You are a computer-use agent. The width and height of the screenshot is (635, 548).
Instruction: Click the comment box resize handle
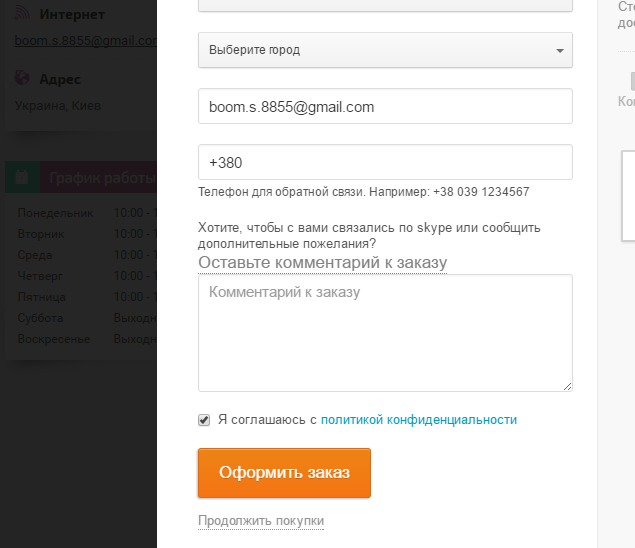pyautogui.click(x=567, y=386)
